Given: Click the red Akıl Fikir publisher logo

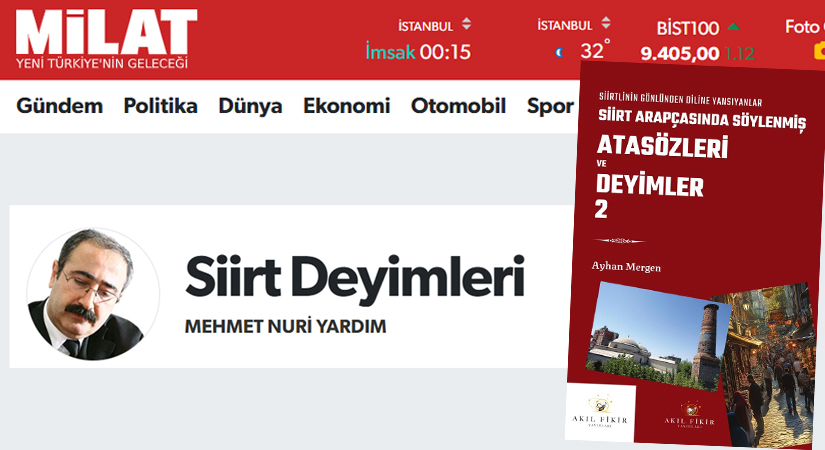Looking at the screenshot, I should click(x=689, y=416).
